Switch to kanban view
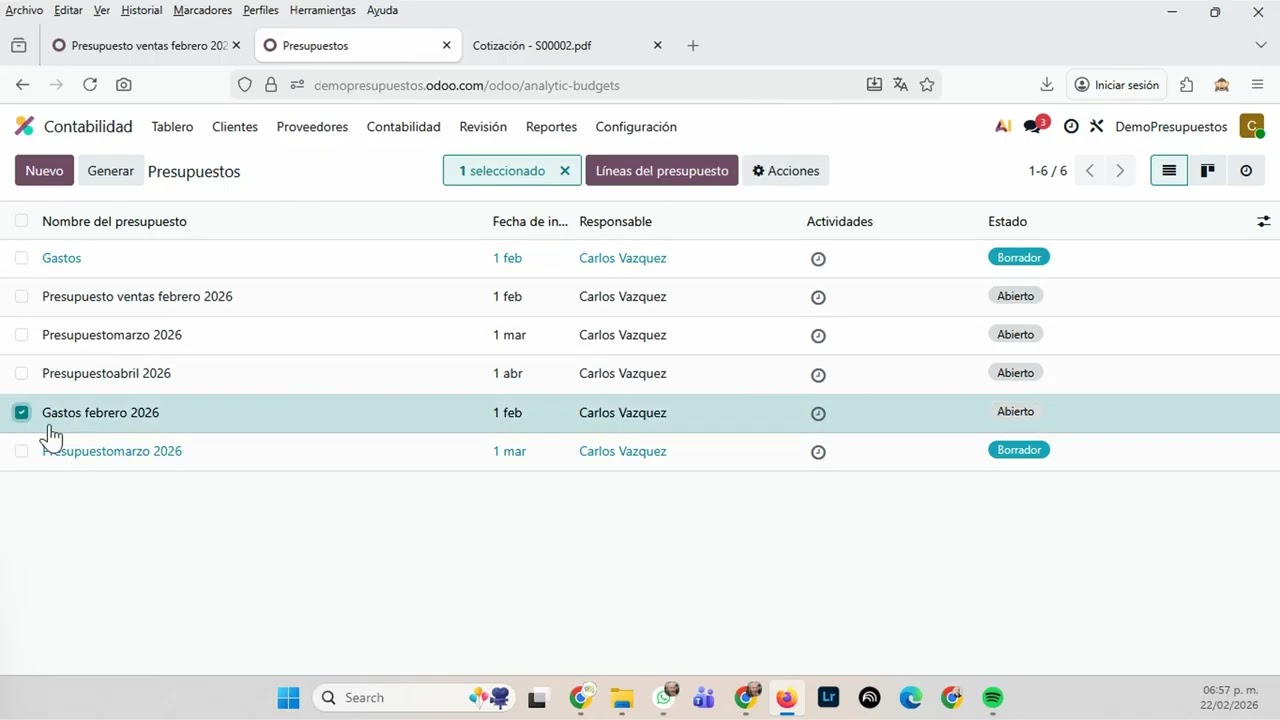This screenshot has height=720, width=1280. 1207,171
